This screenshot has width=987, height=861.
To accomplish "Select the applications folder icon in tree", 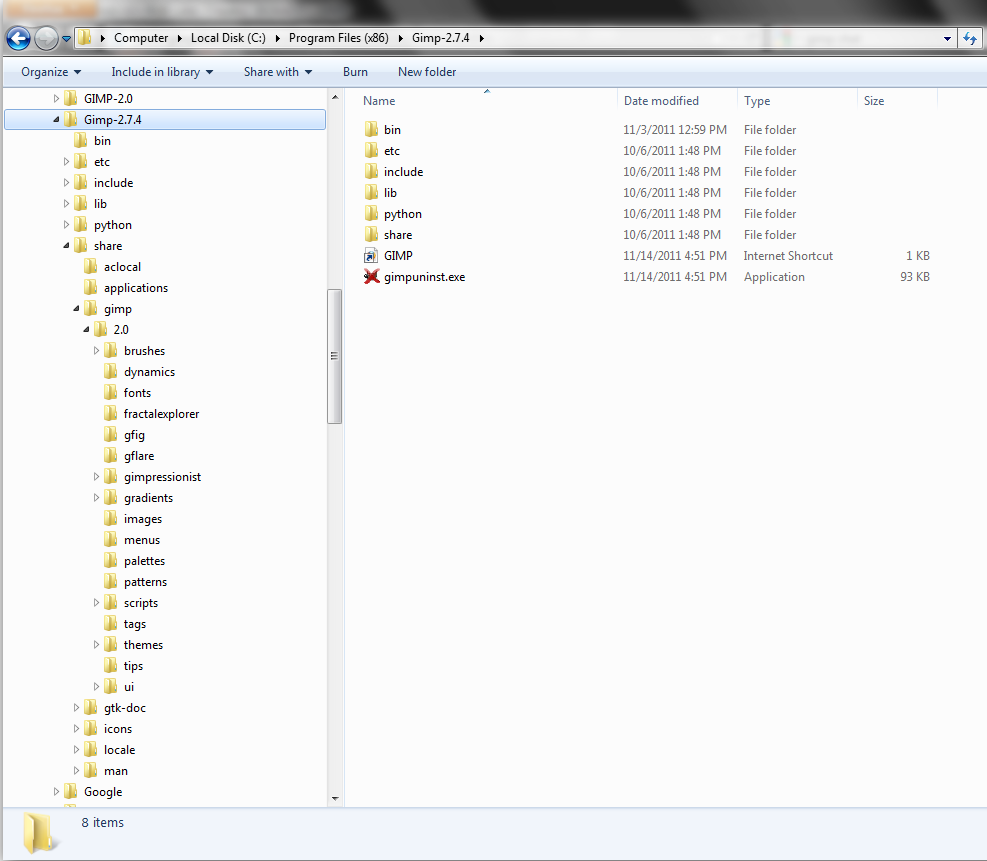I will (91, 288).
